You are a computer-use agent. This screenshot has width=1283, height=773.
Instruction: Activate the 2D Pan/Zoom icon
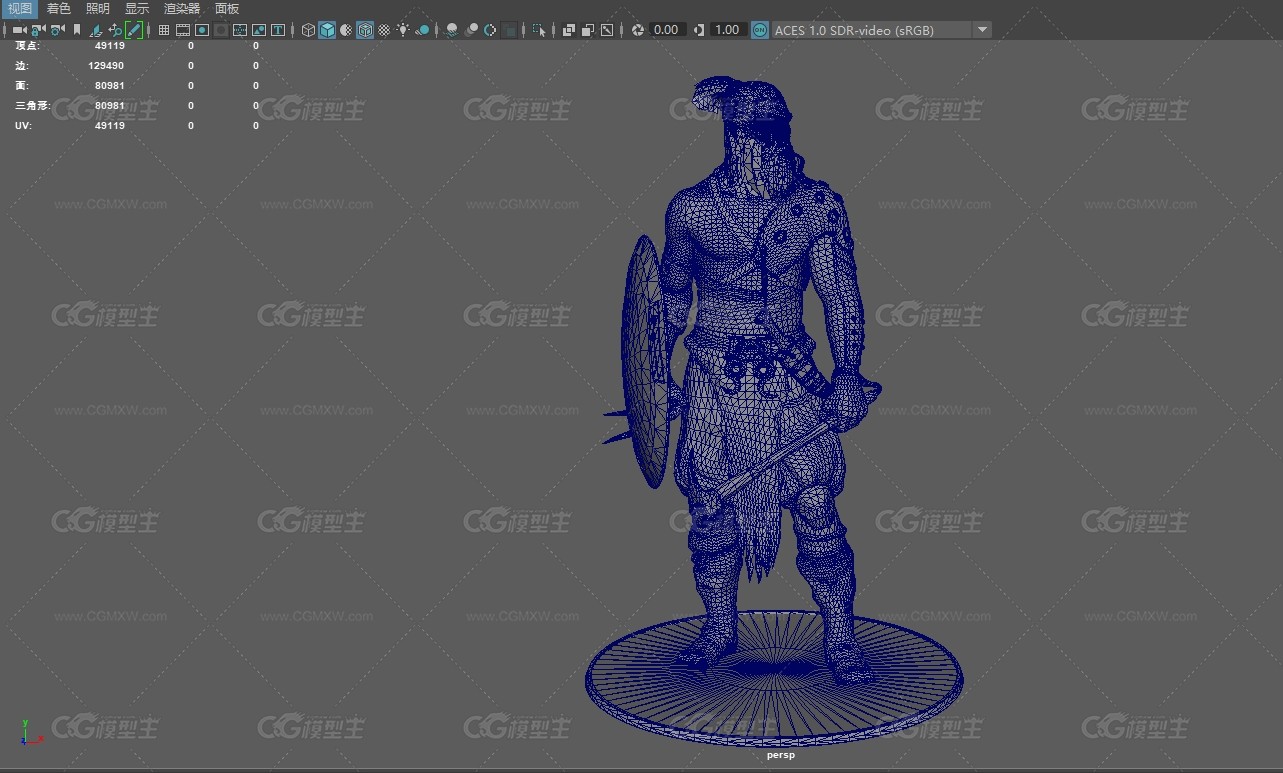tap(115, 30)
